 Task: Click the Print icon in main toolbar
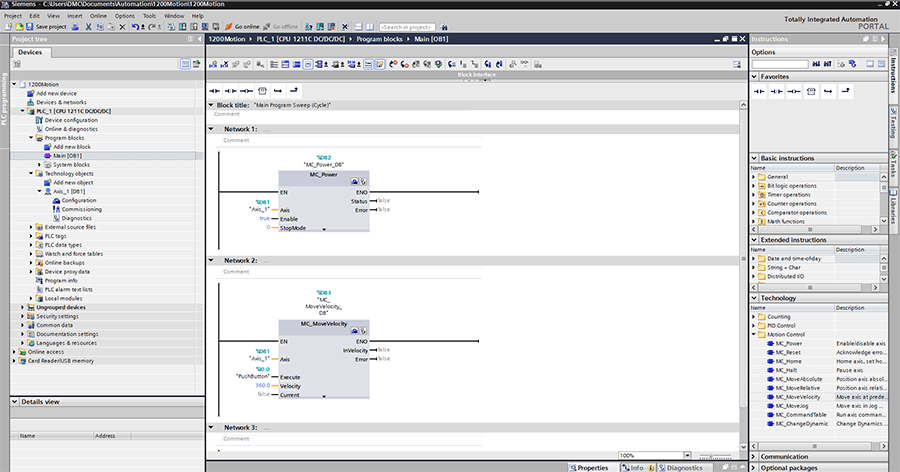(x=75, y=26)
